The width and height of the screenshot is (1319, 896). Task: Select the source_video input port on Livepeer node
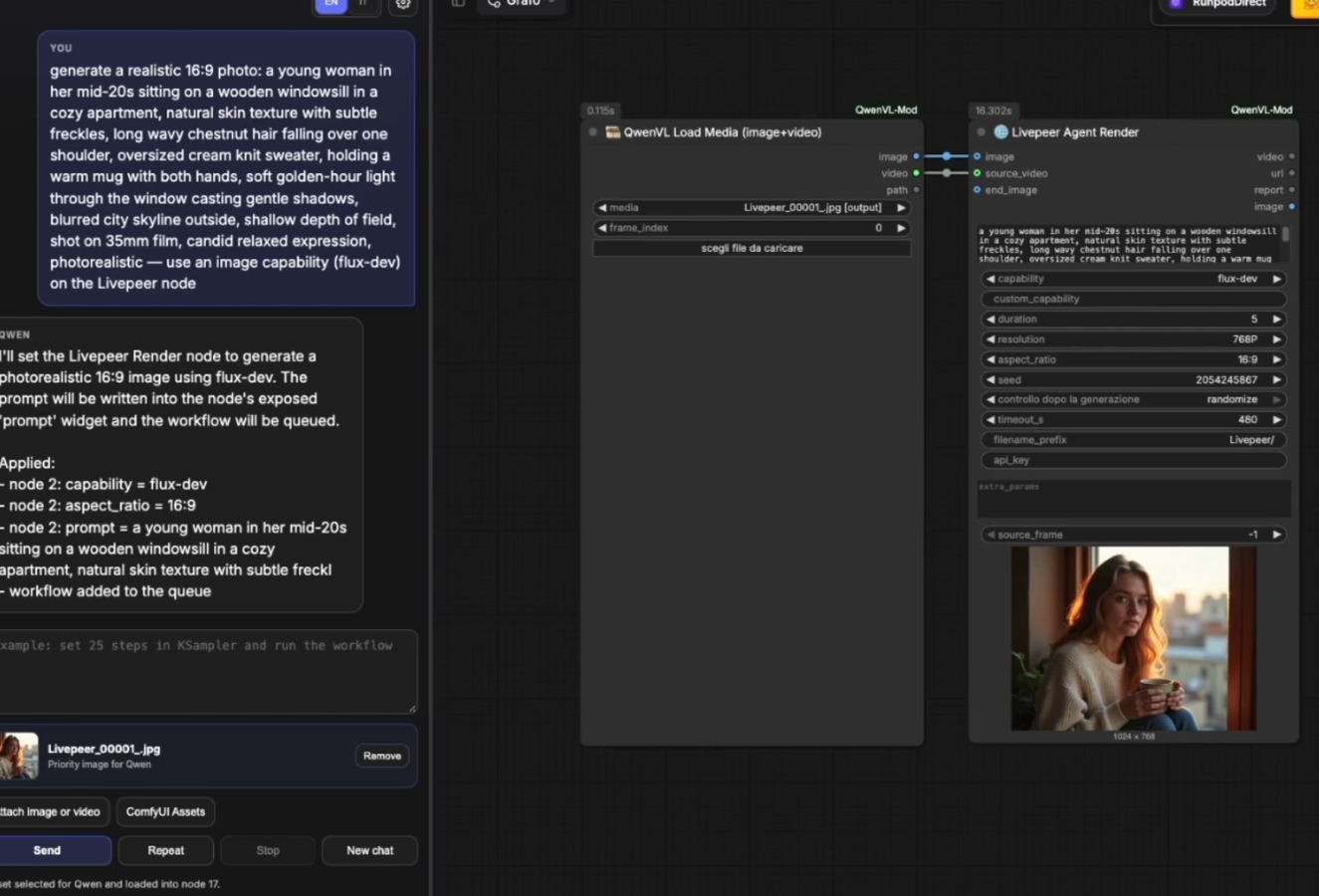point(978,173)
